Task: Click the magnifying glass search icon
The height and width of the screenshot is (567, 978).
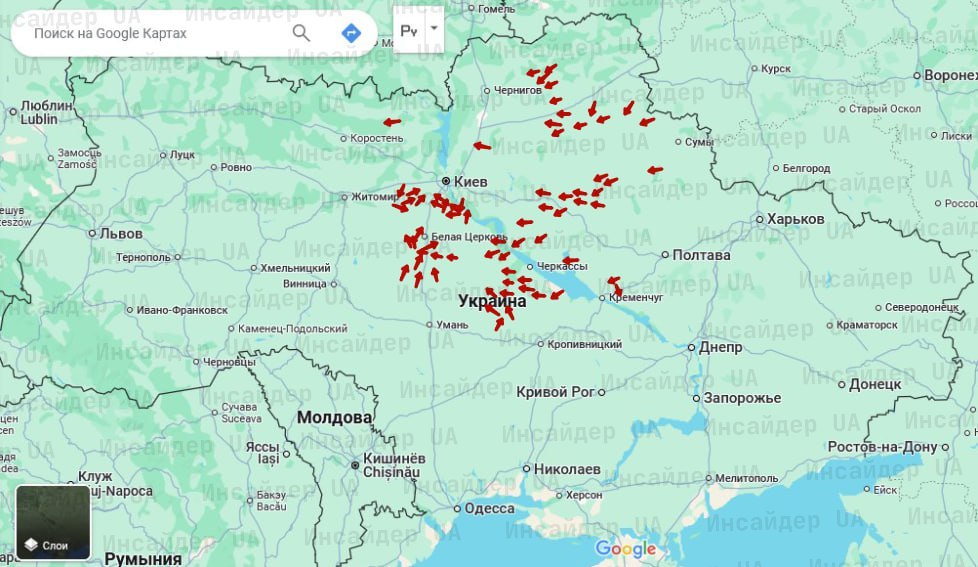Action: coord(301,33)
